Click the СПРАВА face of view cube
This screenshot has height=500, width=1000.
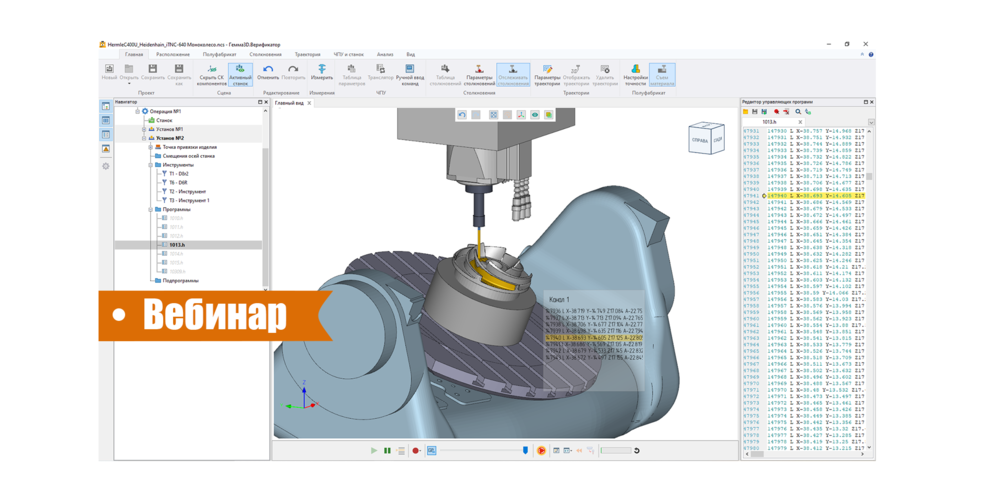(700, 140)
